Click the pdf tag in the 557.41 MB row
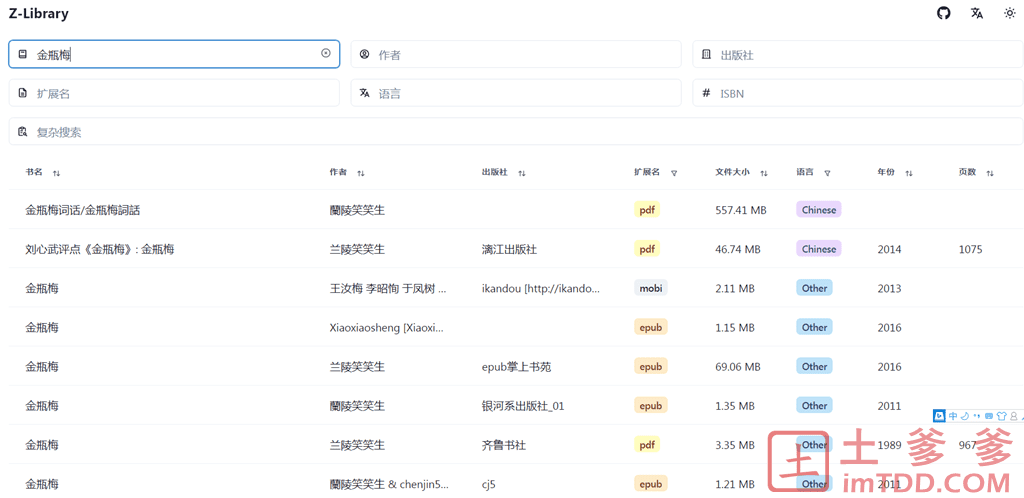Image resolution: width=1024 pixels, height=498 pixels. pos(647,210)
